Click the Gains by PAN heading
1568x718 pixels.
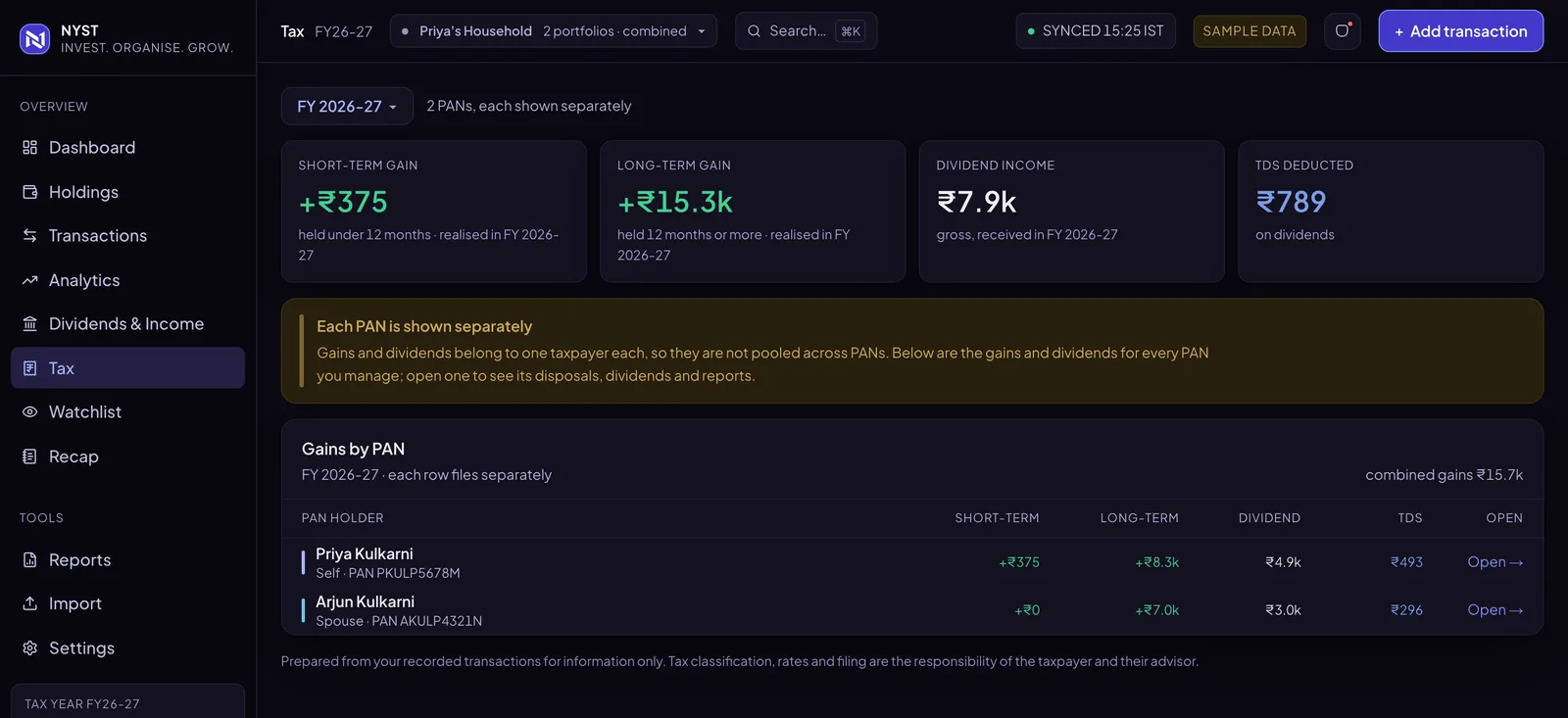pos(353,449)
